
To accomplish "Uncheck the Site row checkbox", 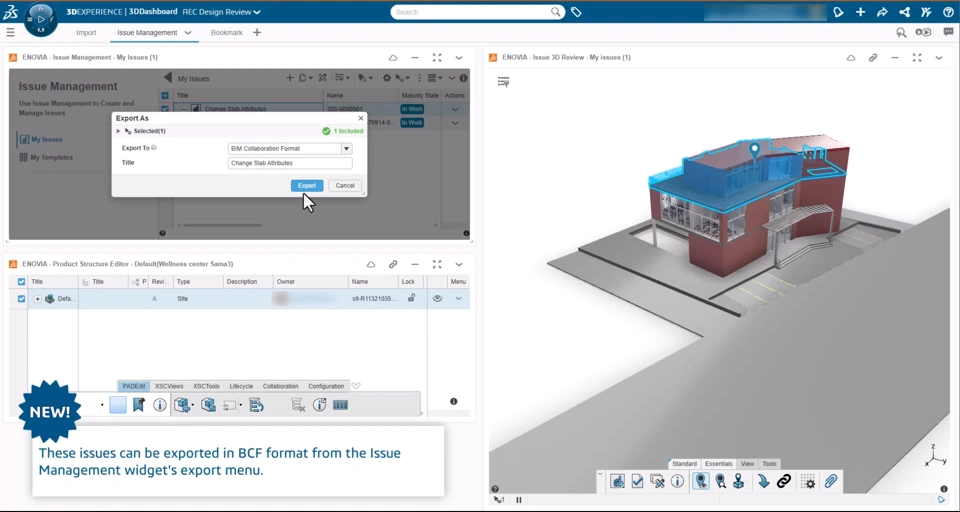I will [x=21, y=298].
